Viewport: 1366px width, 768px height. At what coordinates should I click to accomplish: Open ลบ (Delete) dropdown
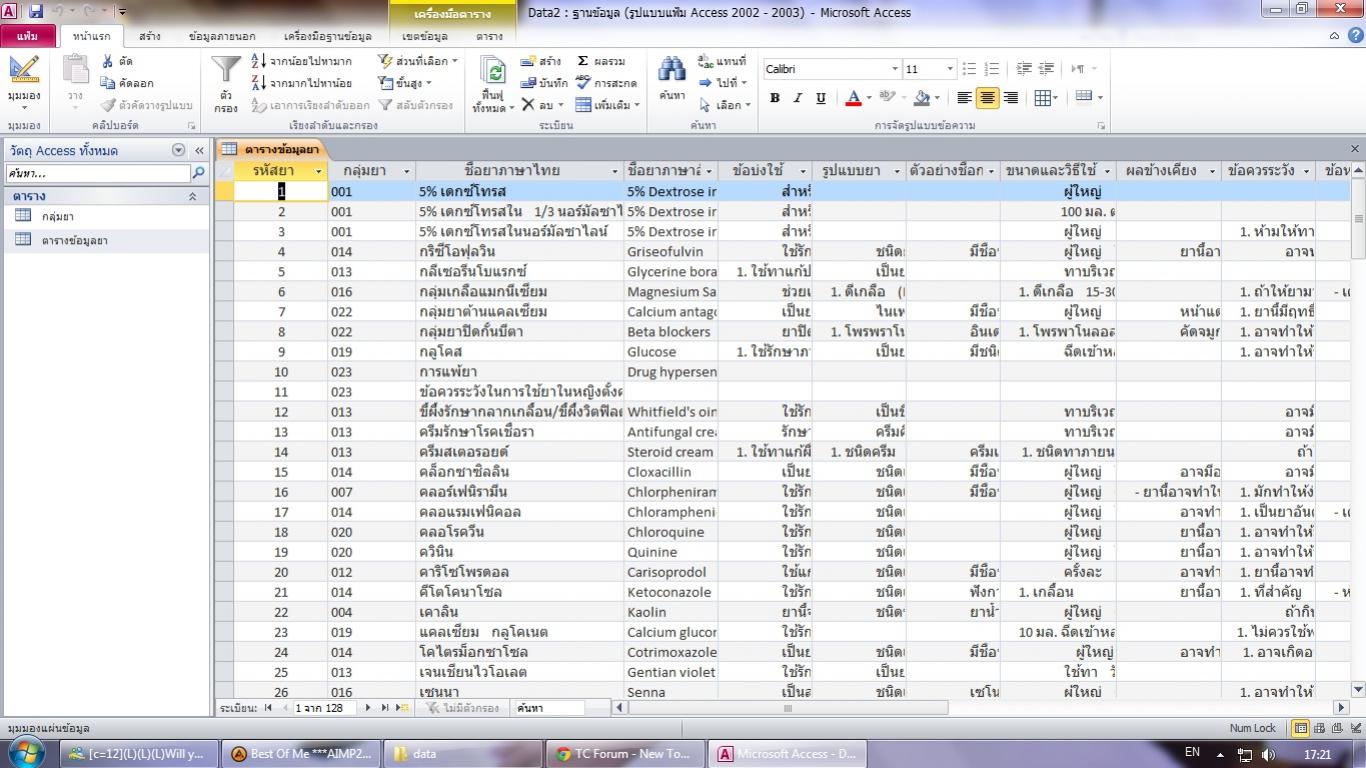[543, 105]
